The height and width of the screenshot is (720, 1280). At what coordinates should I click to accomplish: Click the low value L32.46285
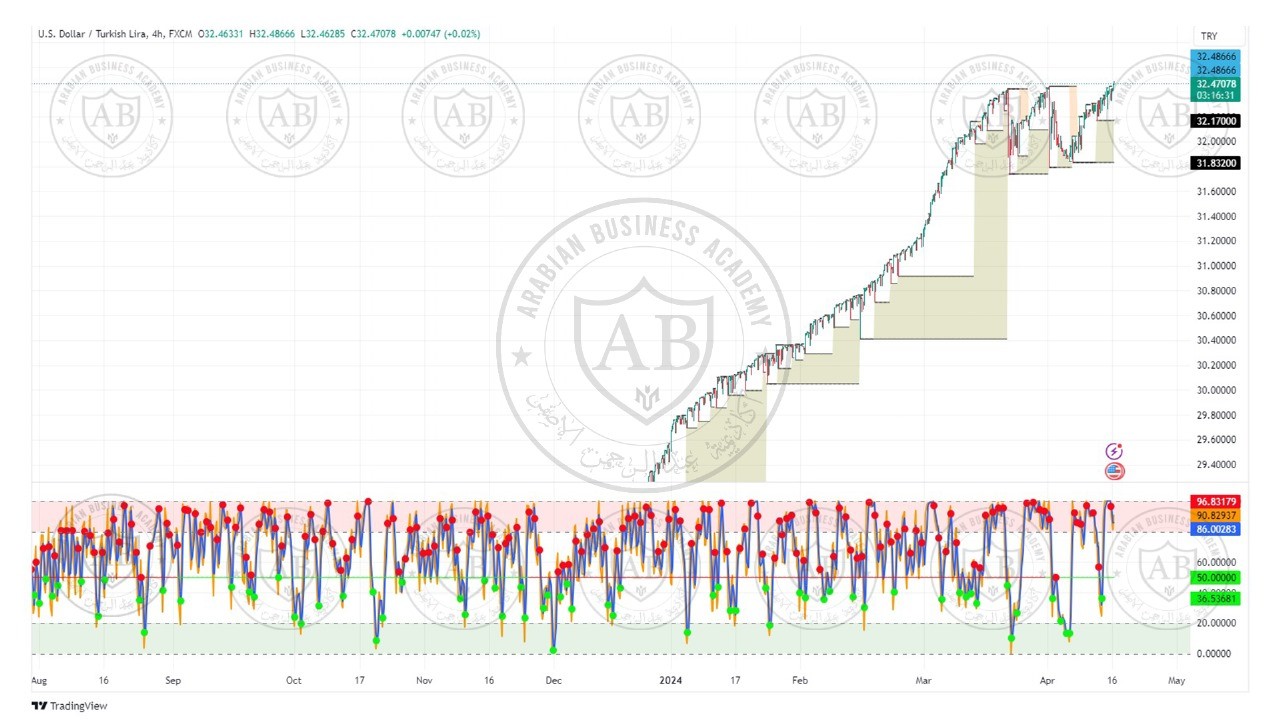323,34
